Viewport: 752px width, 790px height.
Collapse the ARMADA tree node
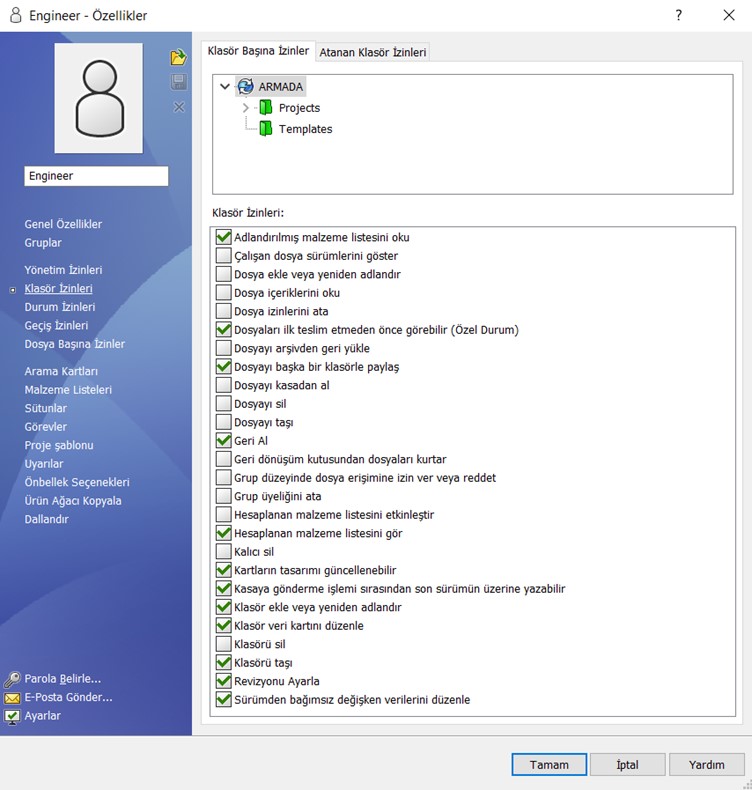click(225, 87)
